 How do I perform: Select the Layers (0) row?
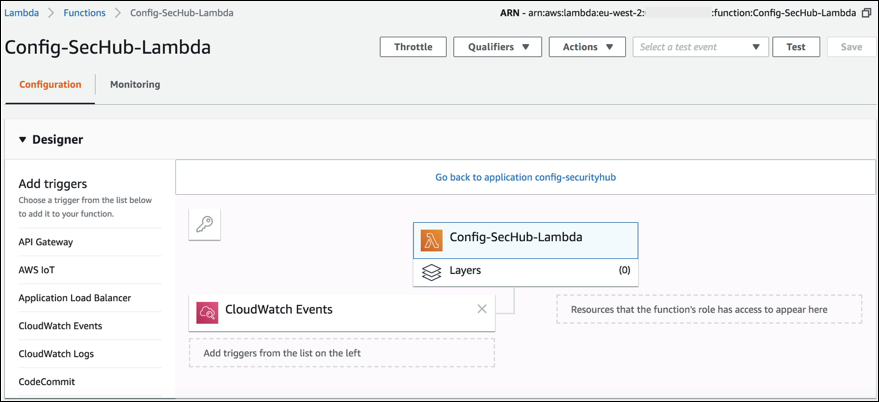(x=525, y=272)
